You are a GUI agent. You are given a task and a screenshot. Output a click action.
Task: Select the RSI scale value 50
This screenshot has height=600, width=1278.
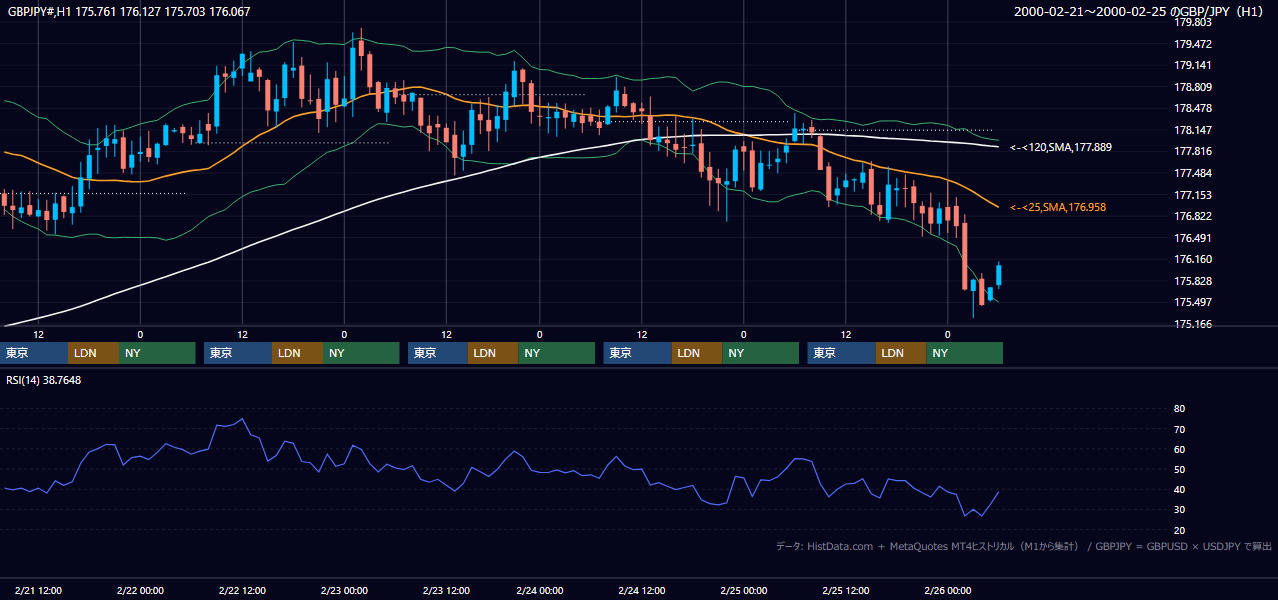1179,469
